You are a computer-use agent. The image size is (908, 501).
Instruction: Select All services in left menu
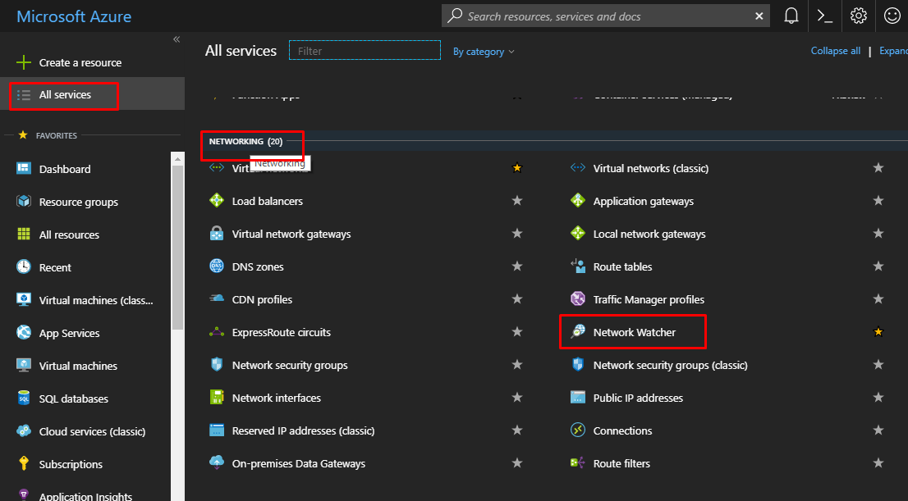point(65,95)
